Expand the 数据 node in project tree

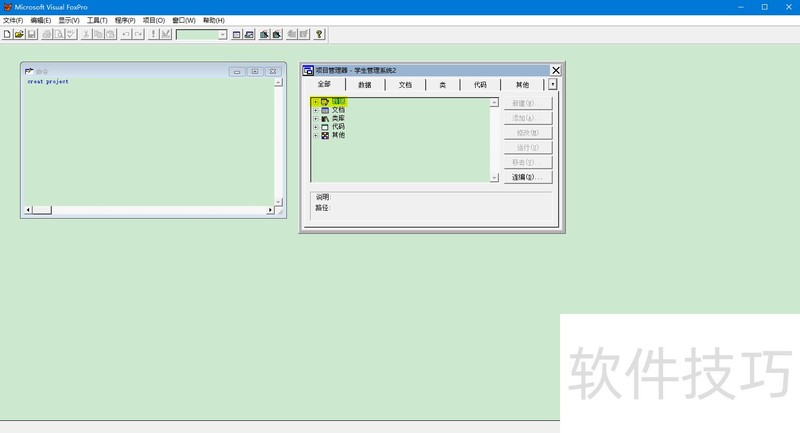tap(315, 102)
